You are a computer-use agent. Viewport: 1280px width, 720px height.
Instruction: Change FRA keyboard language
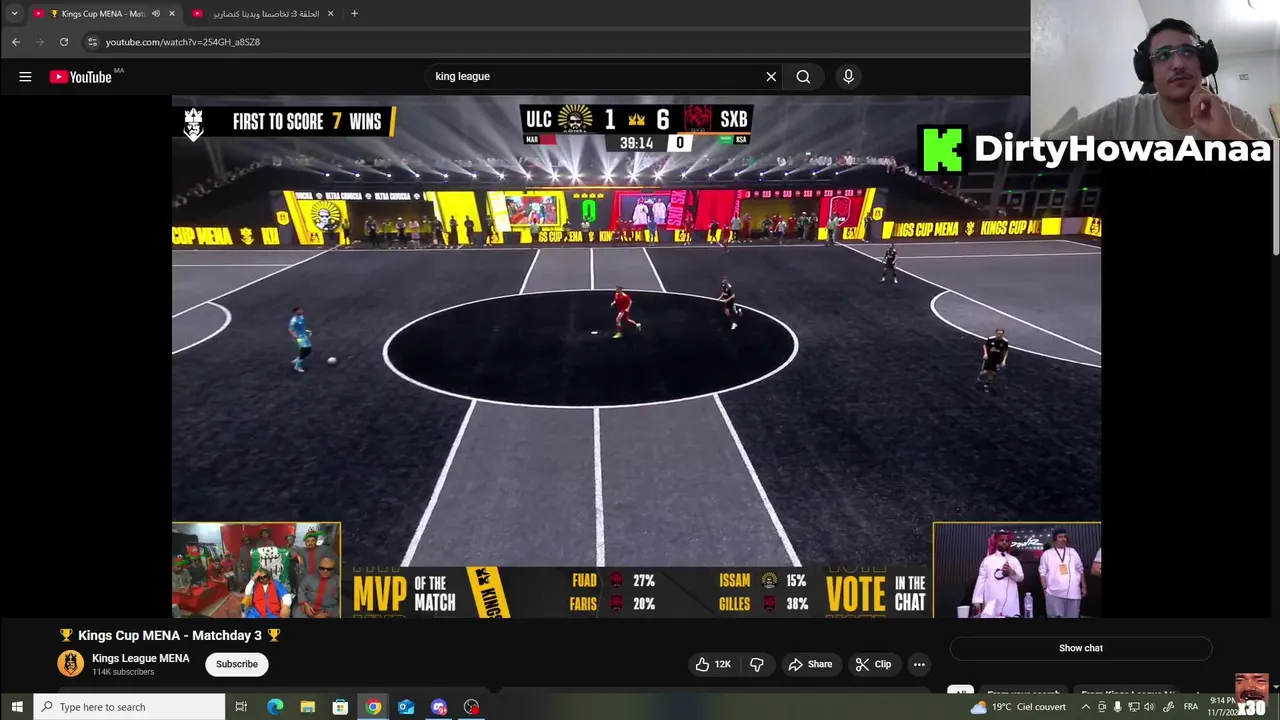[1191, 707]
